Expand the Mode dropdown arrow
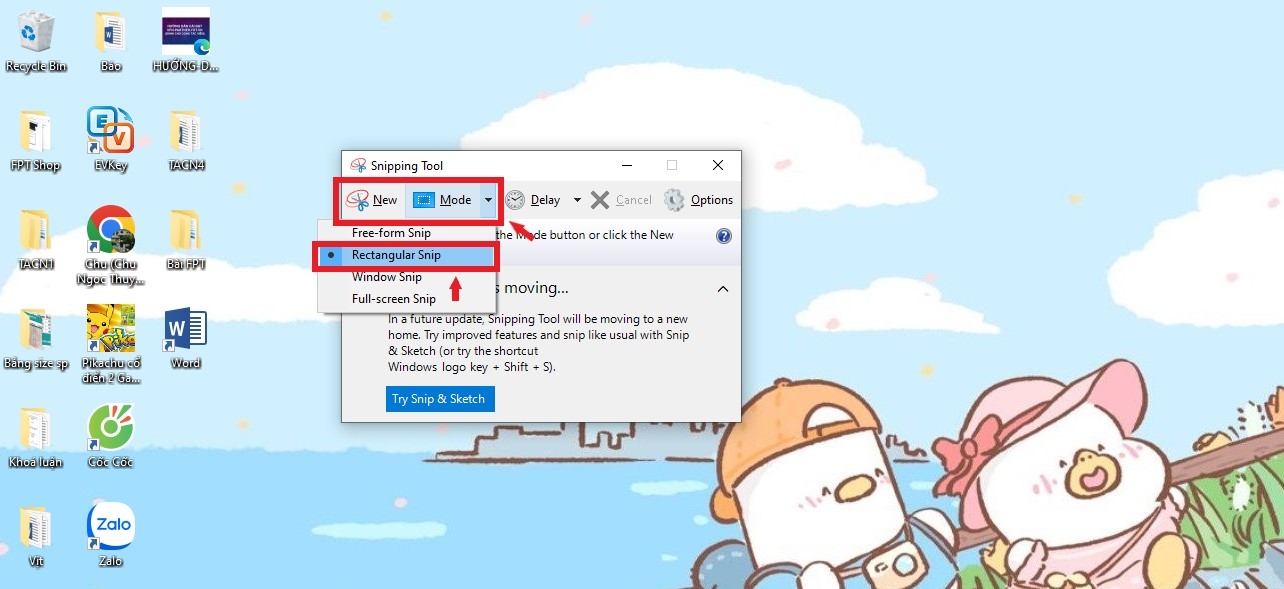This screenshot has height=589, width=1284. (x=488, y=200)
